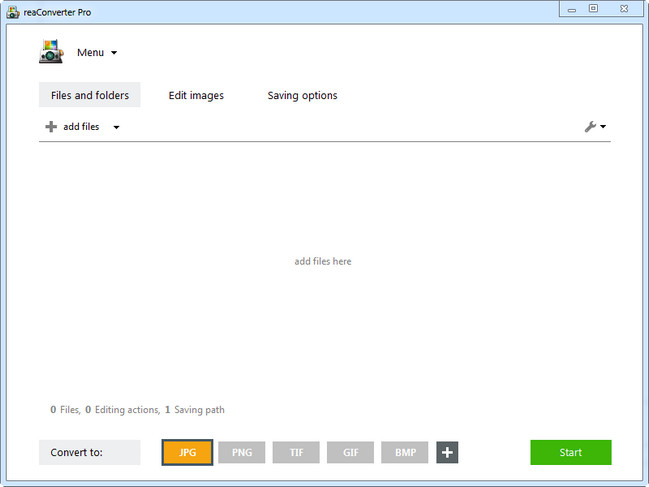The width and height of the screenshot is (649, 487).
Task: Open the Menu dropdown
Action: (x=97, y=53)
